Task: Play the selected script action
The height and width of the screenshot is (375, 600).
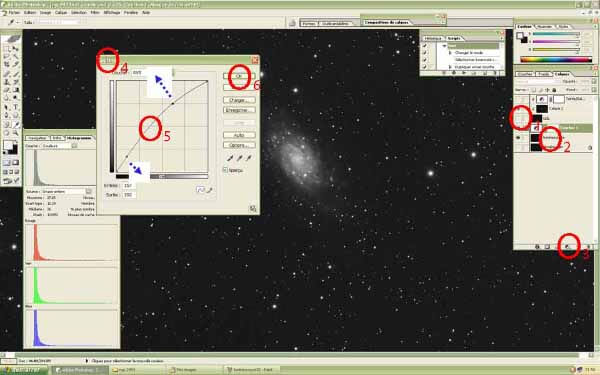Action: point(464,73)
